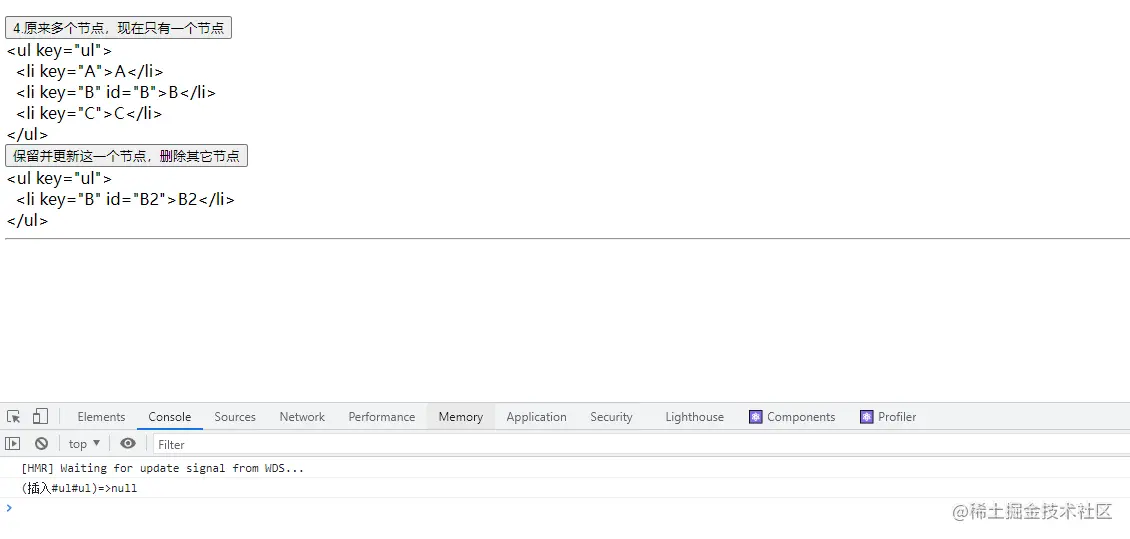Click the li key="B" id="B" line
Viewport: 1130px width, 539px height.
point(116,92)
